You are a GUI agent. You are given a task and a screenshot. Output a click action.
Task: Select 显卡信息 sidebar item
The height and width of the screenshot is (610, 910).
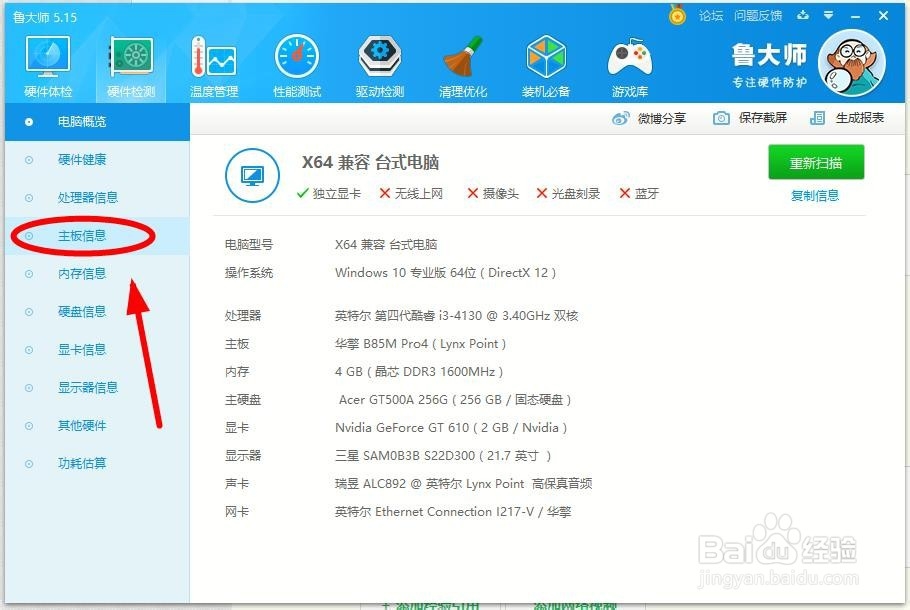pyautogui.click(x=98, y=350)
